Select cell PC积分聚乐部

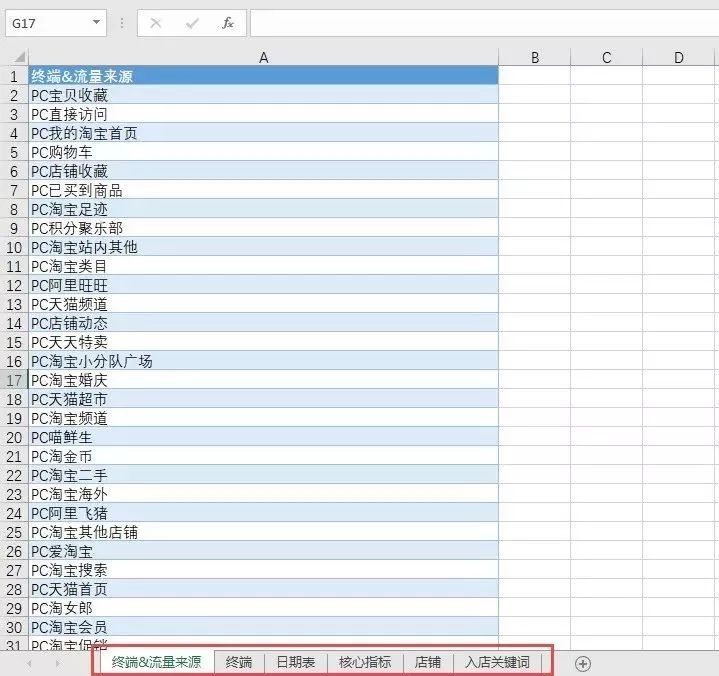point(263,228)
